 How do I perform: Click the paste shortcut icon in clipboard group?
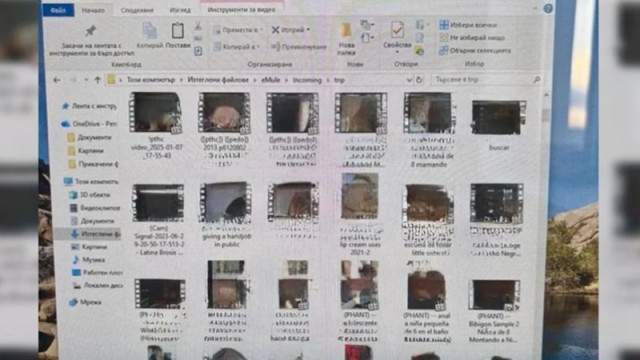tap(198, 51)
